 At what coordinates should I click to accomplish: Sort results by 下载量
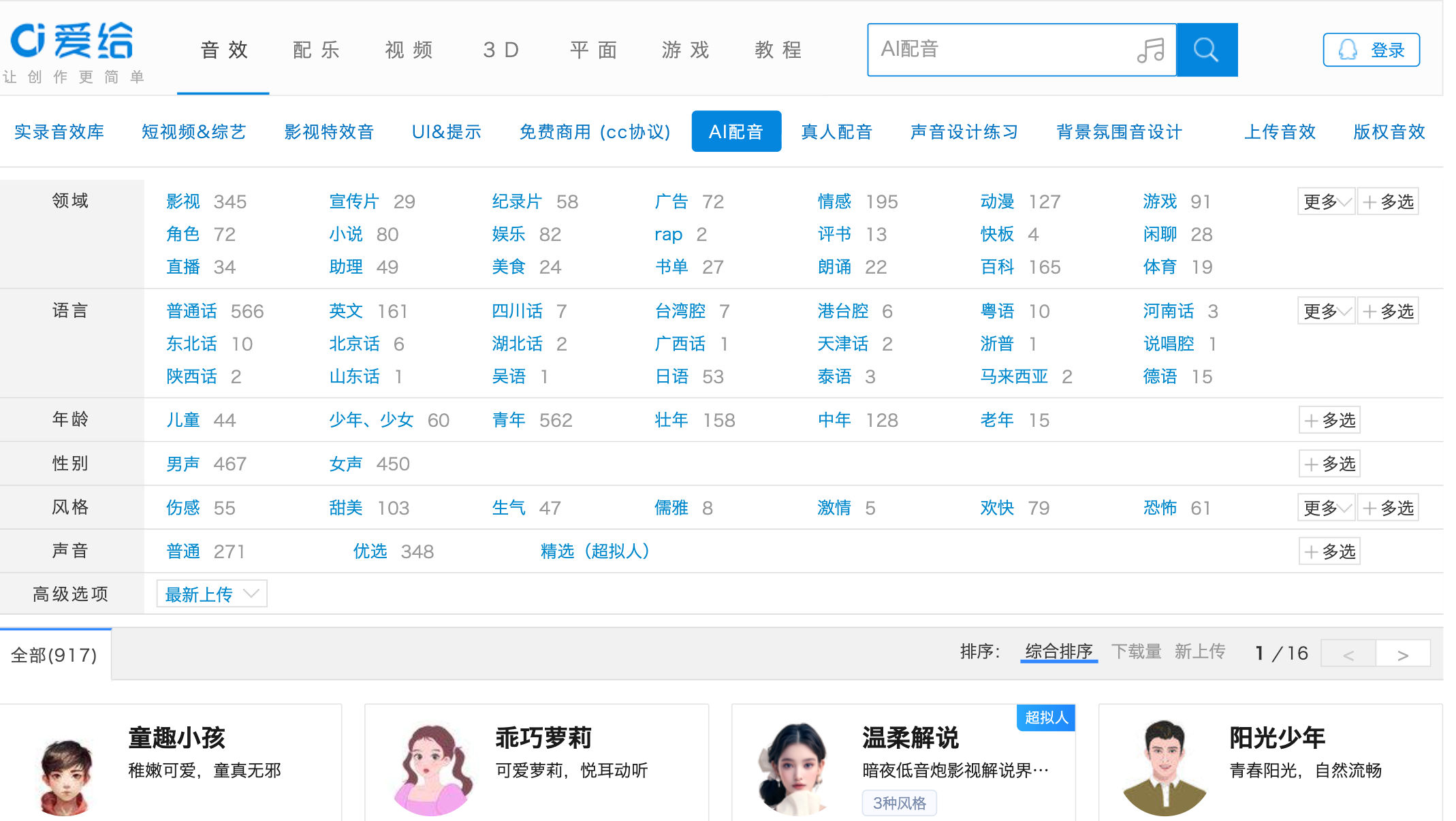click(1137, 651)
